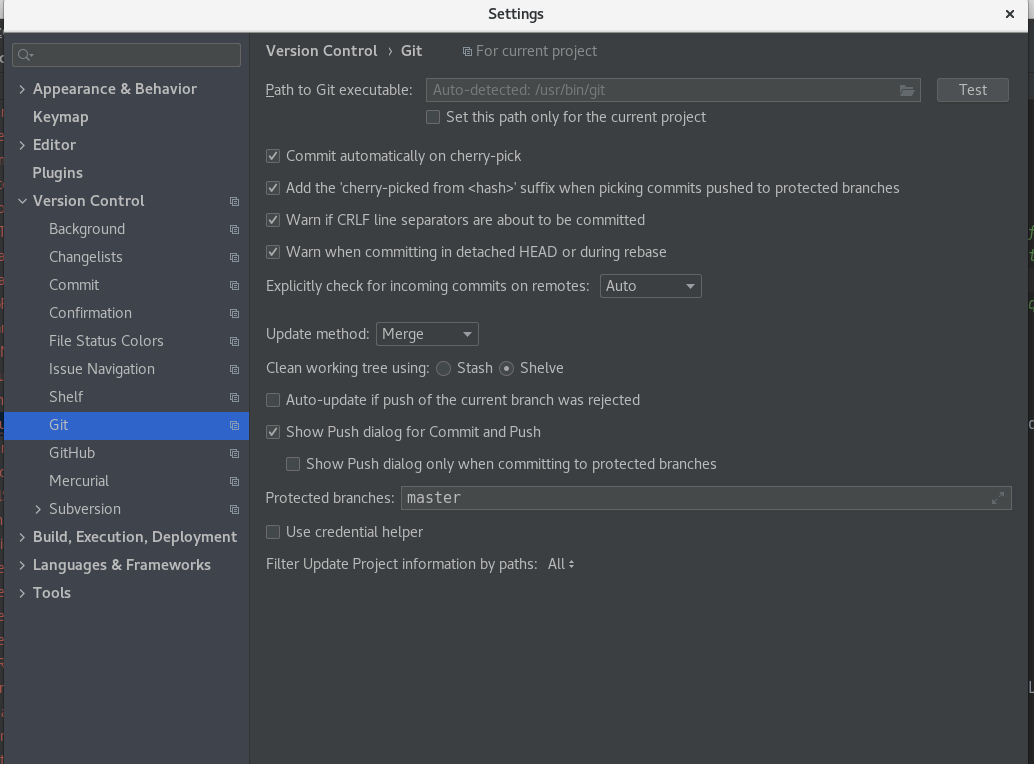Open the Plugins settings page
The width and height of the screenshot is (1034, 764).
click(57, 172)
